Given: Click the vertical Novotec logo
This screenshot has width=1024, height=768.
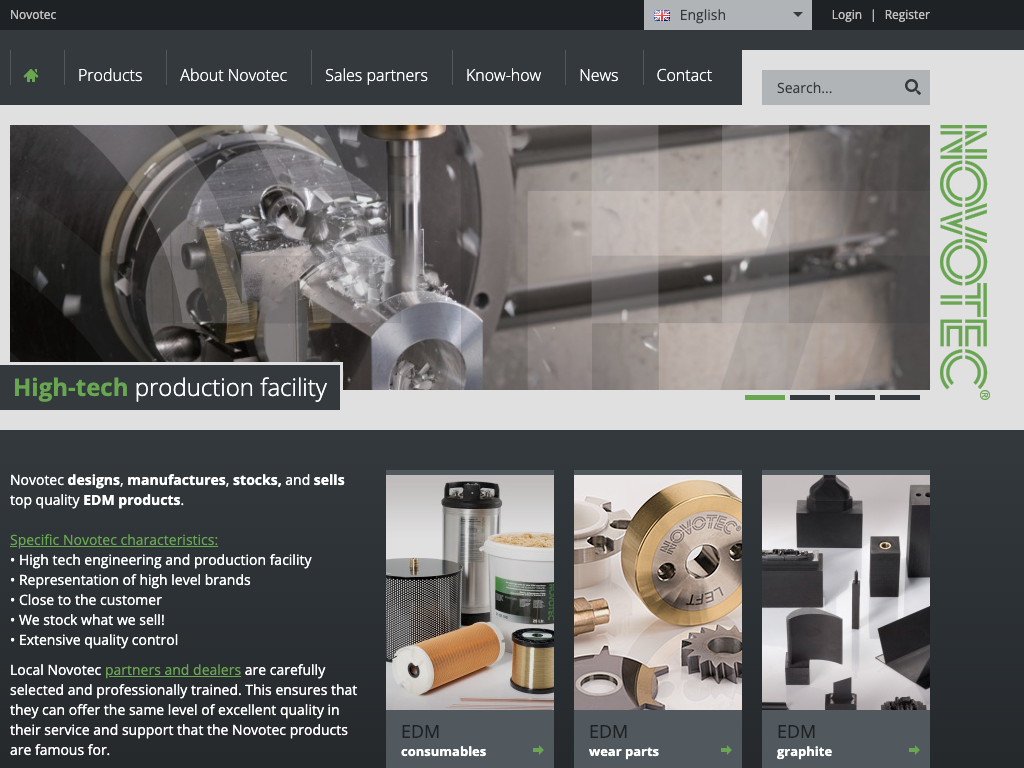Looking at the screenshot, I should tap(964, 260).
